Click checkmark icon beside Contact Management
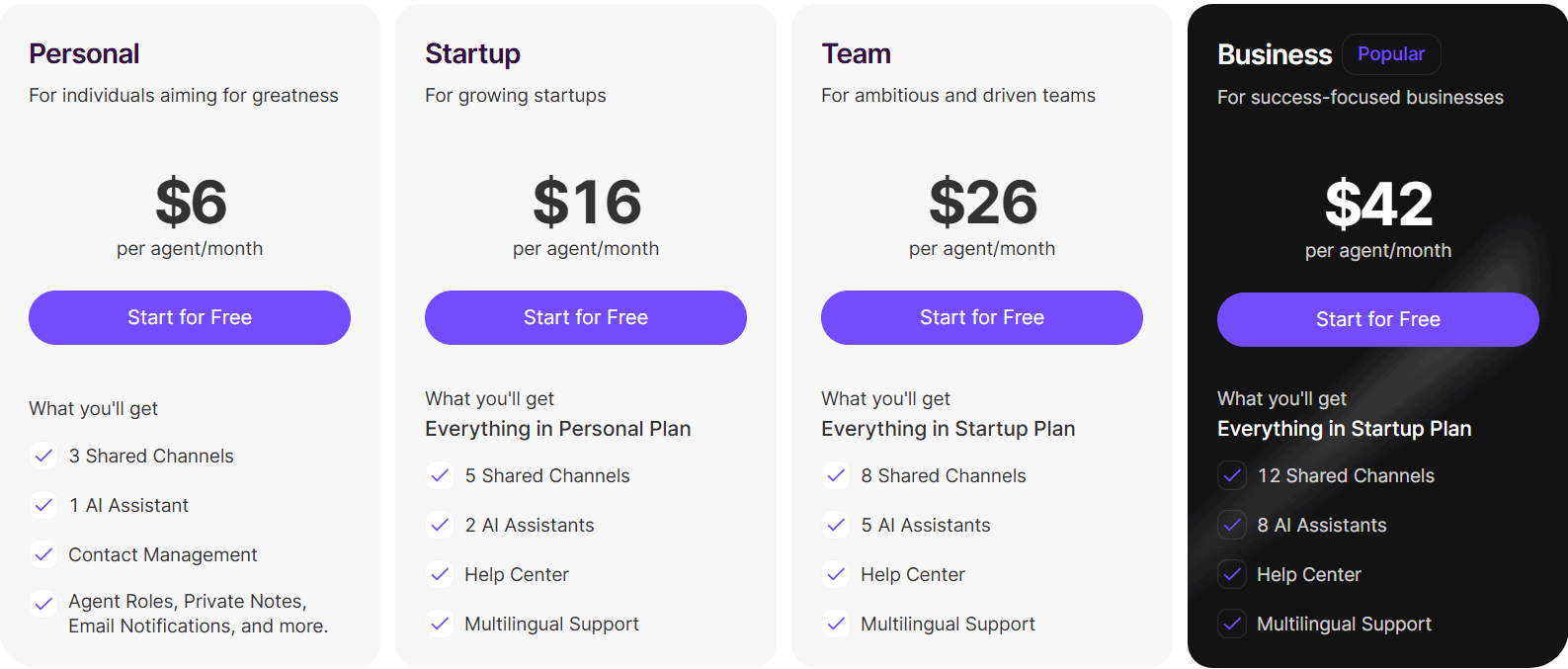Viewport: 1568px width, 669px height. point(43,554)
